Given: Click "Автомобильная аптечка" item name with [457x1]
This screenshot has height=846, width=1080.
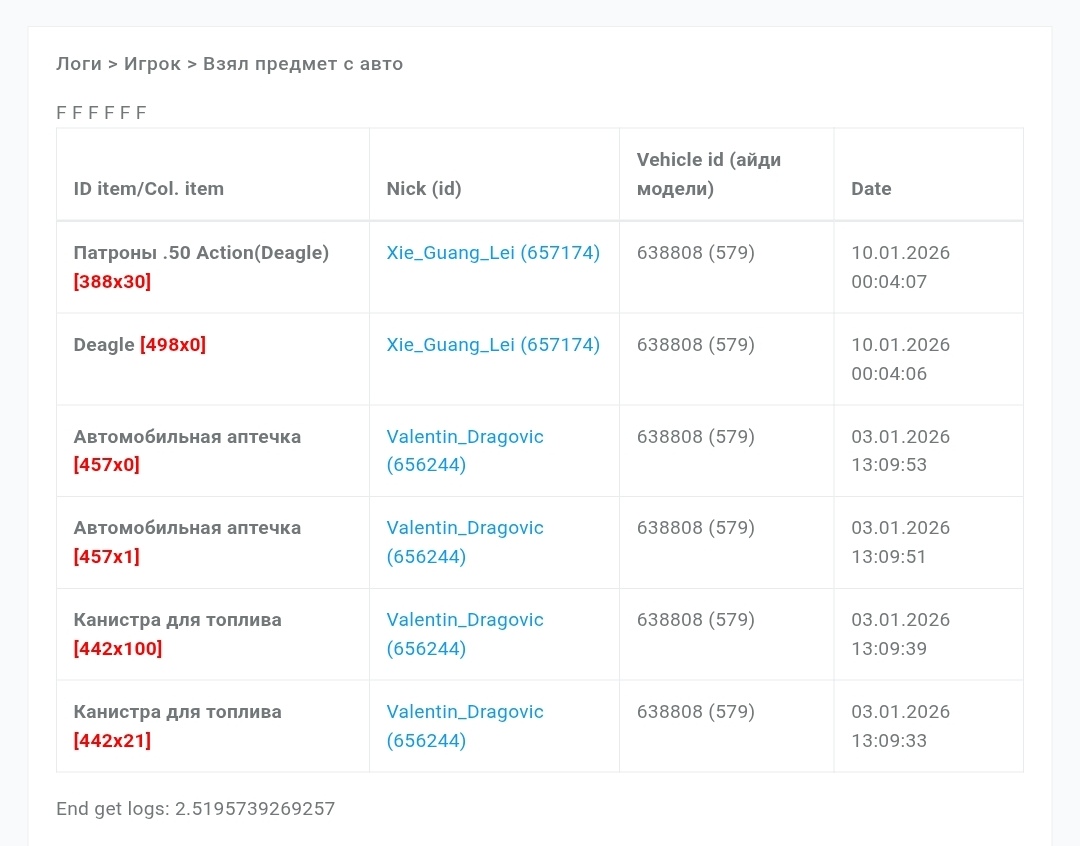Looking at the screenshot, I should (187, 528).
